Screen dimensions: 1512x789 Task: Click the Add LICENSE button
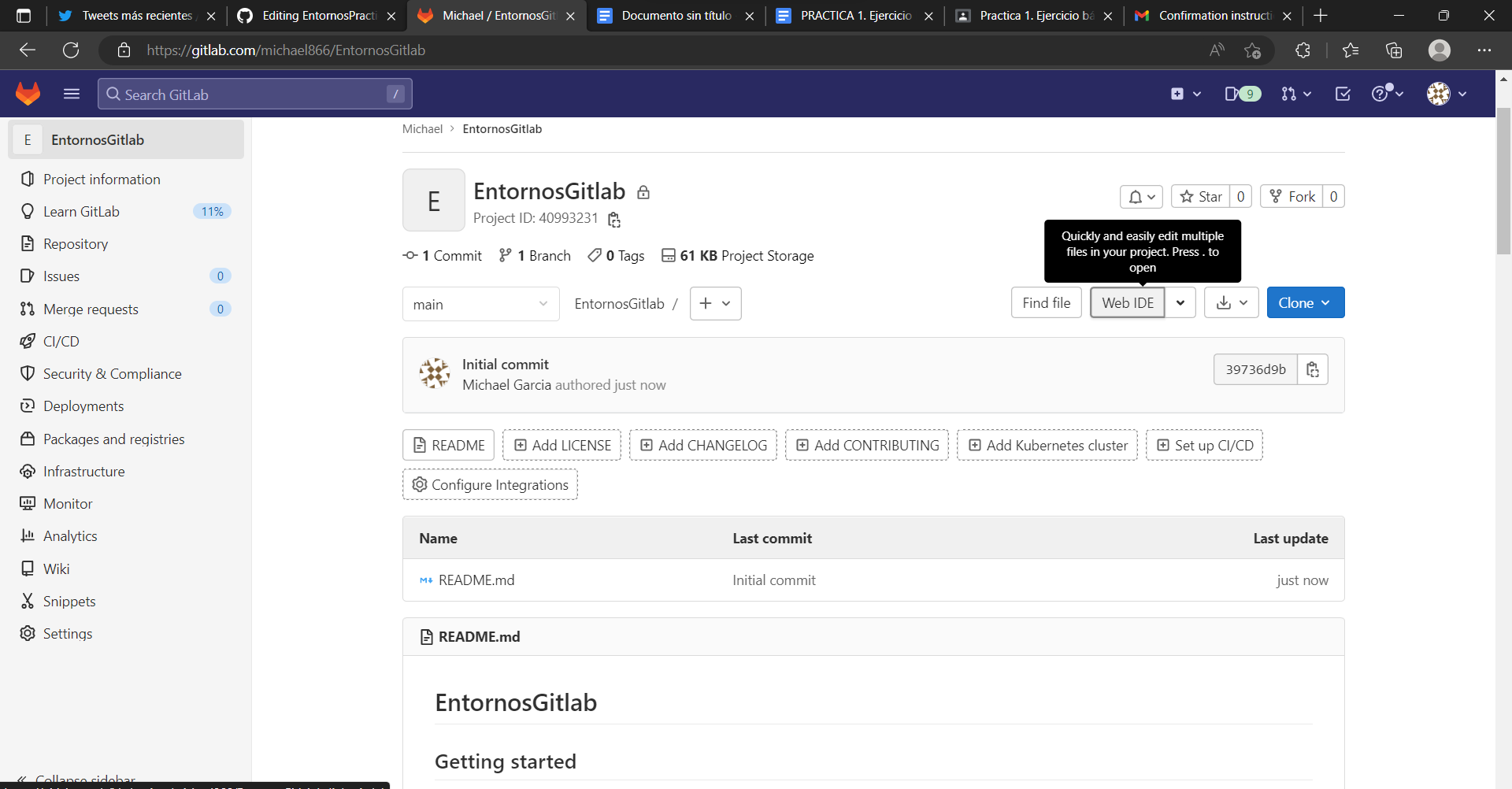[561, 445]
